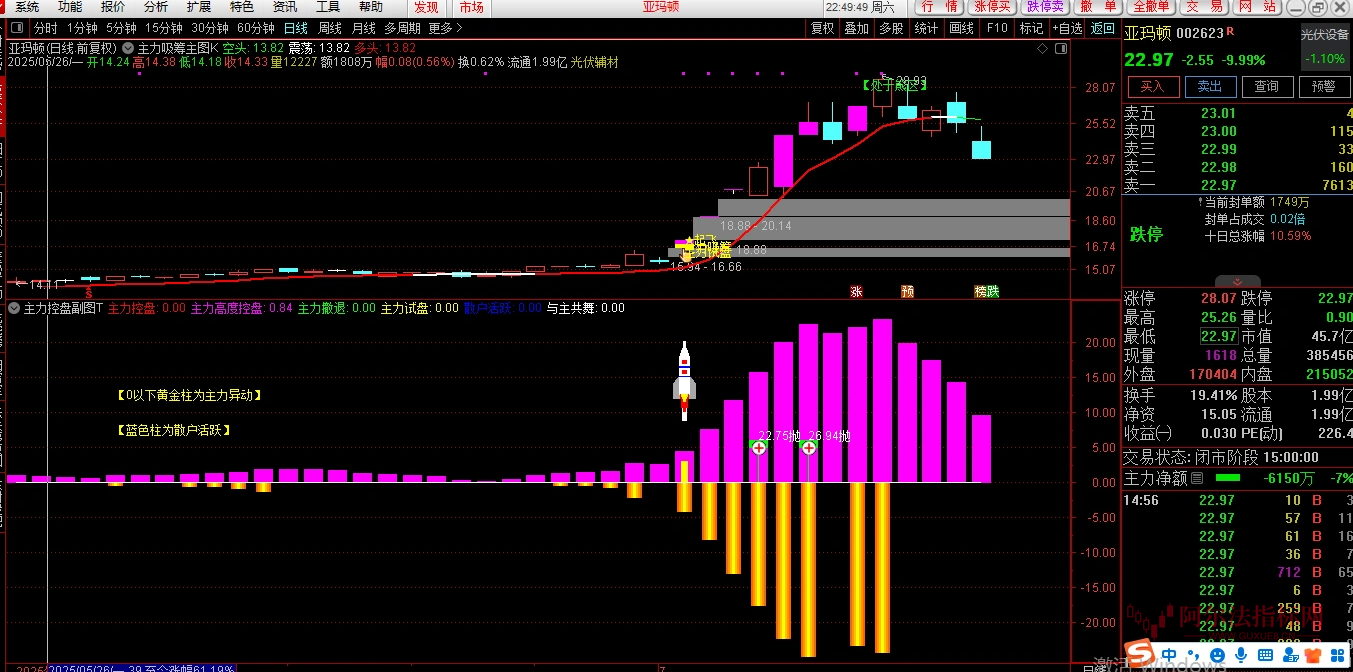
Task: Click the Sogou input method S icon
Action: tap(1137, 654)
